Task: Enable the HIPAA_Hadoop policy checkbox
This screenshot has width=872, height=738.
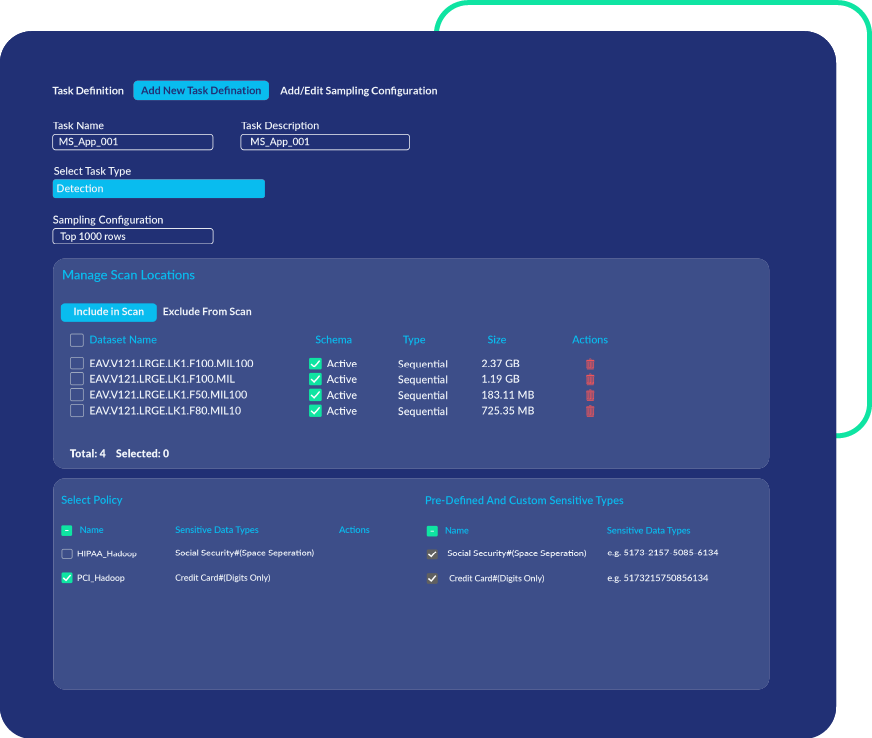Action: pos(66,553)
